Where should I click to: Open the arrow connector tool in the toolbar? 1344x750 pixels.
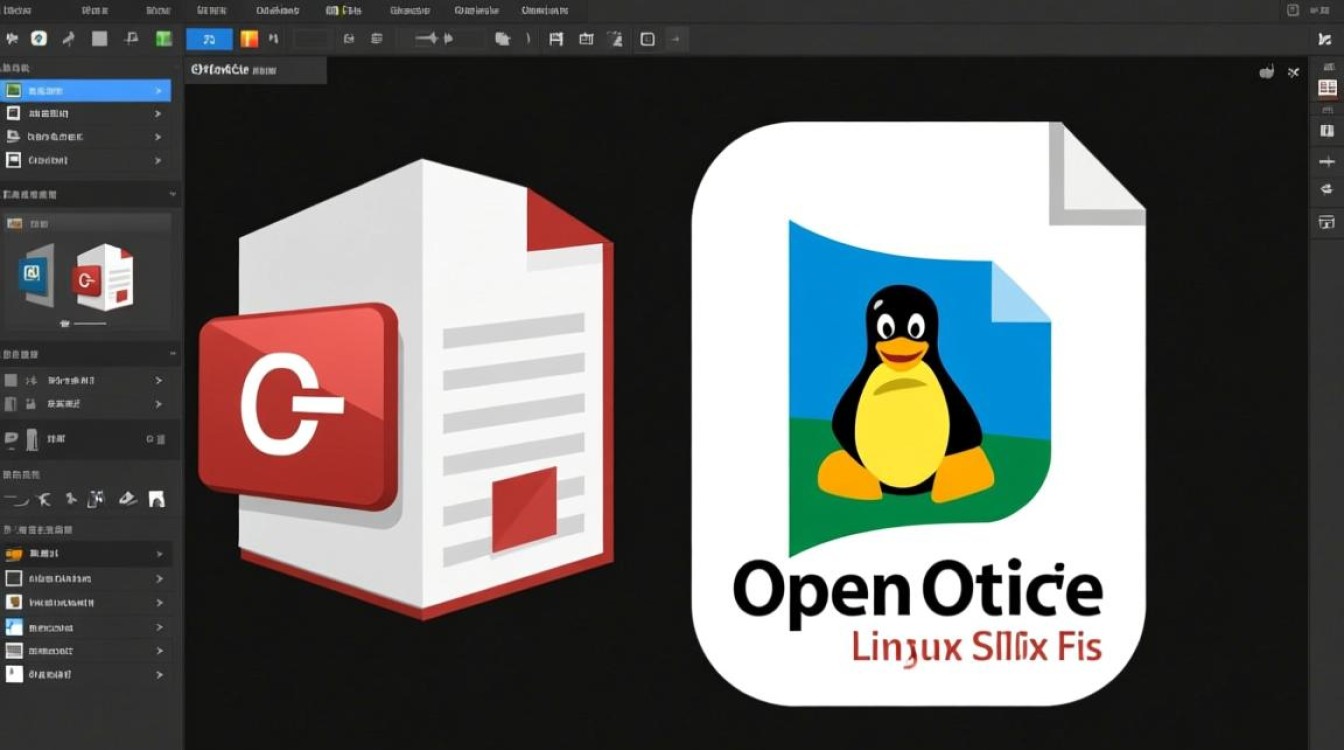[x=423, y=38]
